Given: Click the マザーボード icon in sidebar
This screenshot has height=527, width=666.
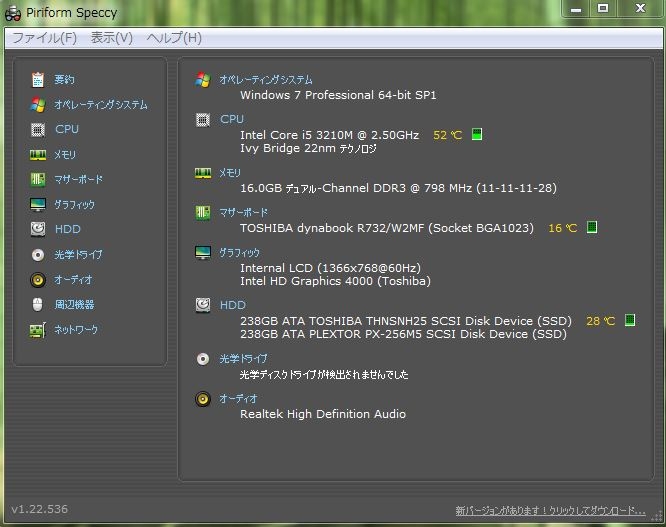Looking at the screenshot, I should (38, 179).
